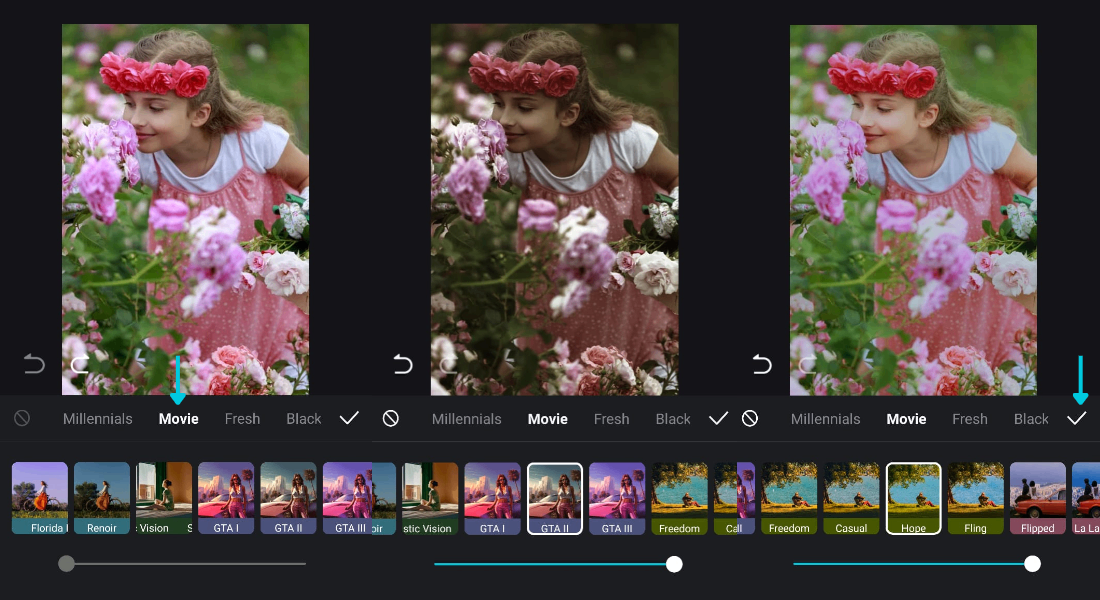Switch to Fresh category on the middle screen

[612, 419]
